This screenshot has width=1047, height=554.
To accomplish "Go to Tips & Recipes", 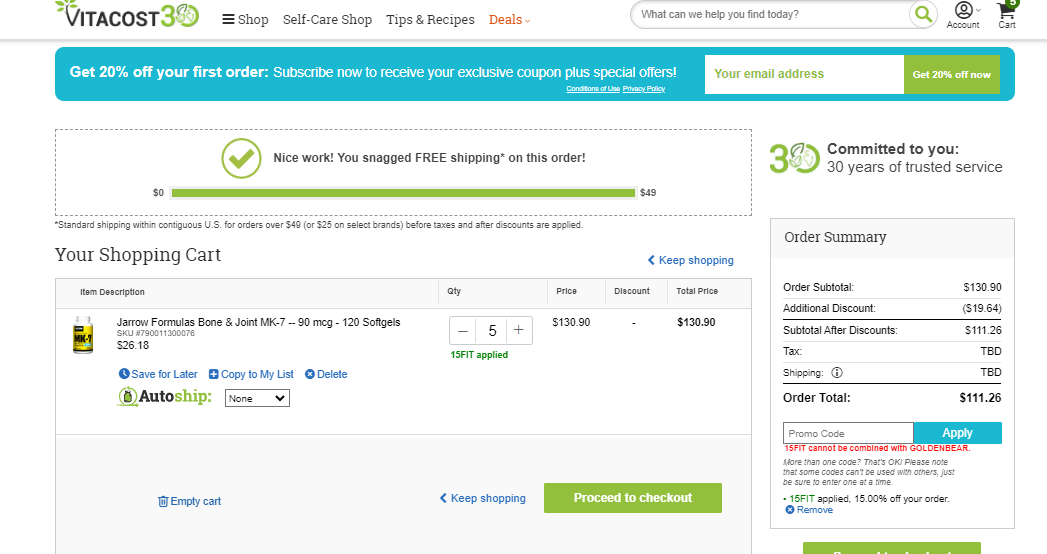I will coord(430,20).
